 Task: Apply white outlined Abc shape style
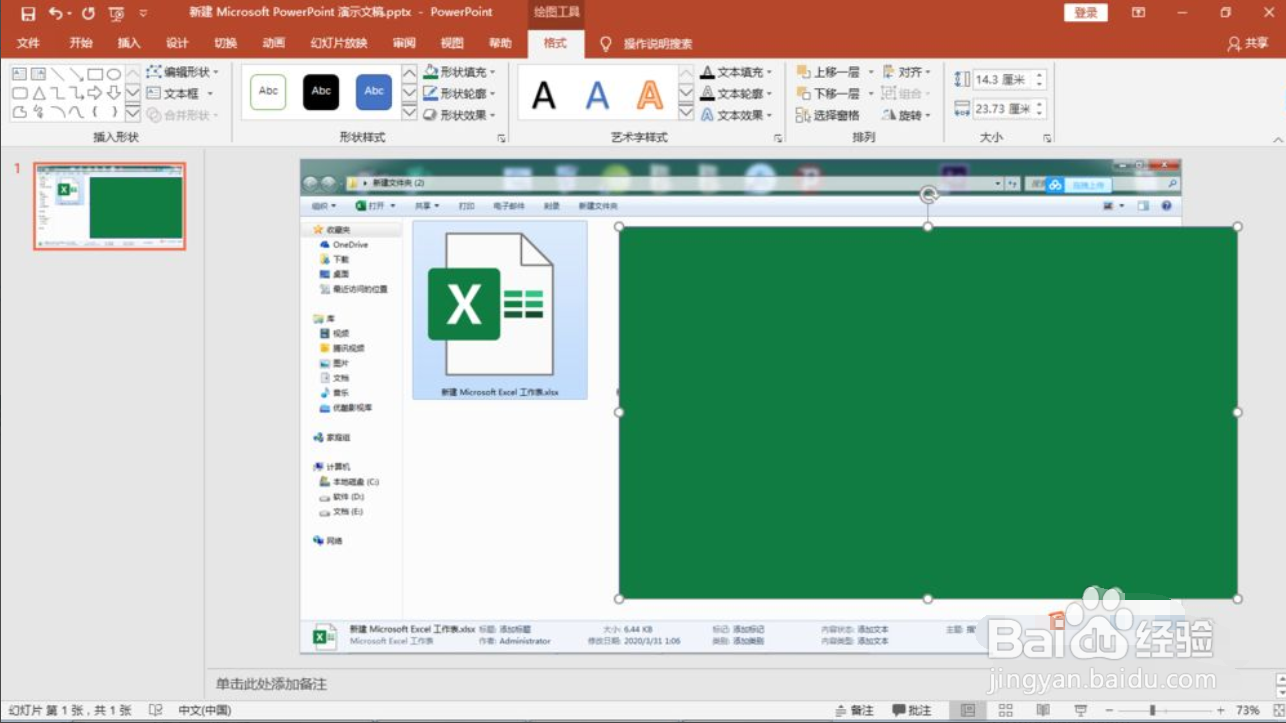coord(268,91)
